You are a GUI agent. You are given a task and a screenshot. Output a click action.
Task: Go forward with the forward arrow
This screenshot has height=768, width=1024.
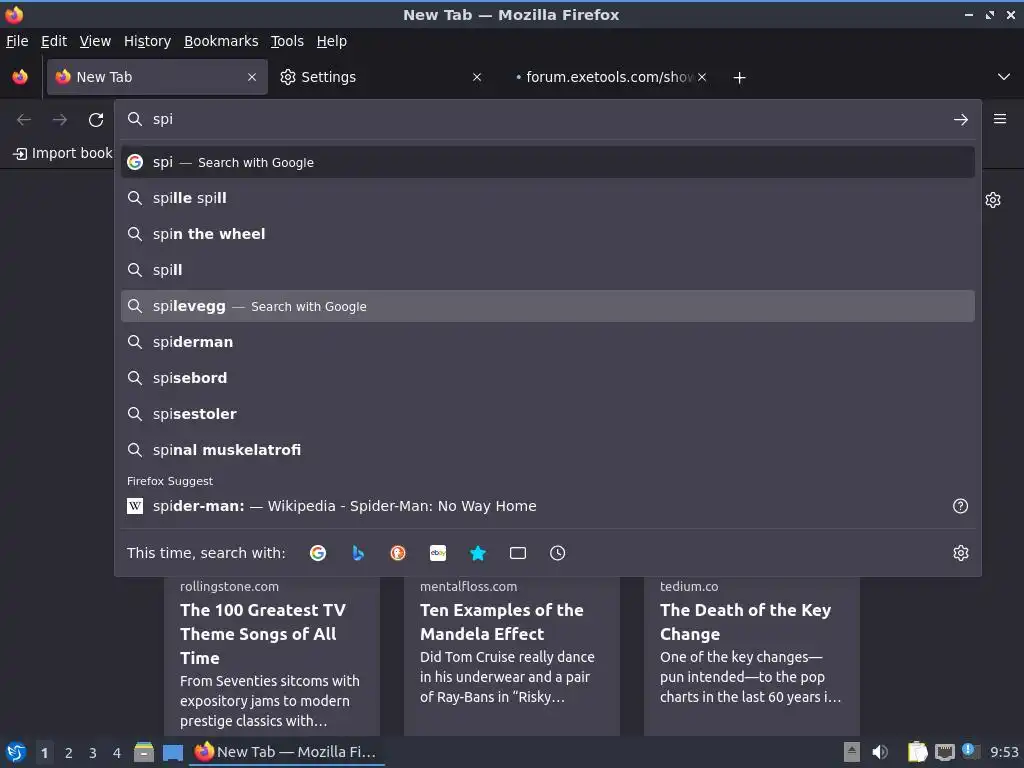60,120
